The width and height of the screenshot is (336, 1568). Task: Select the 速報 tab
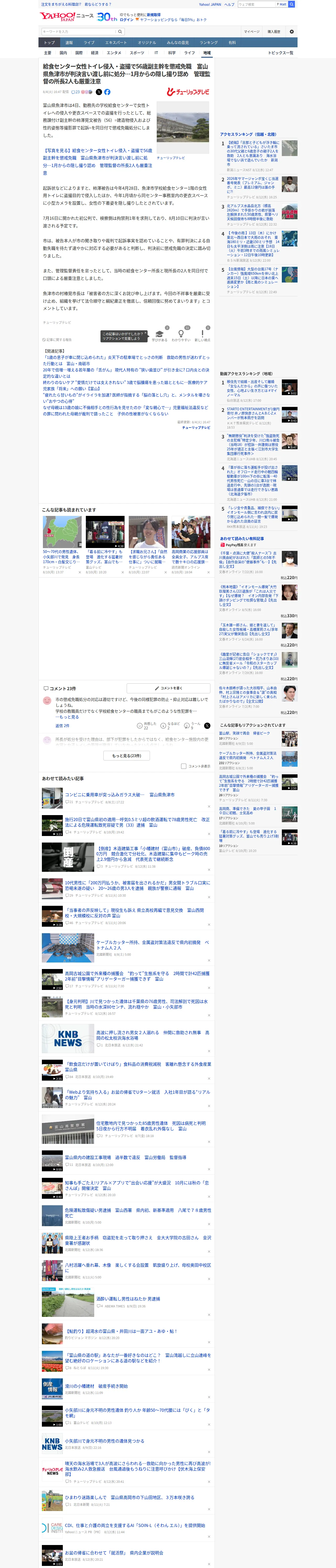coord(69,43)
